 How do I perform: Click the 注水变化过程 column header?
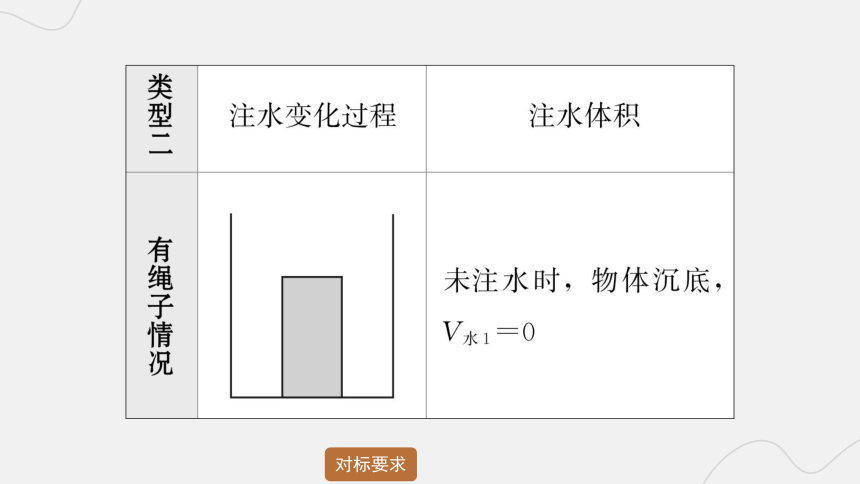tap(312, 116)
